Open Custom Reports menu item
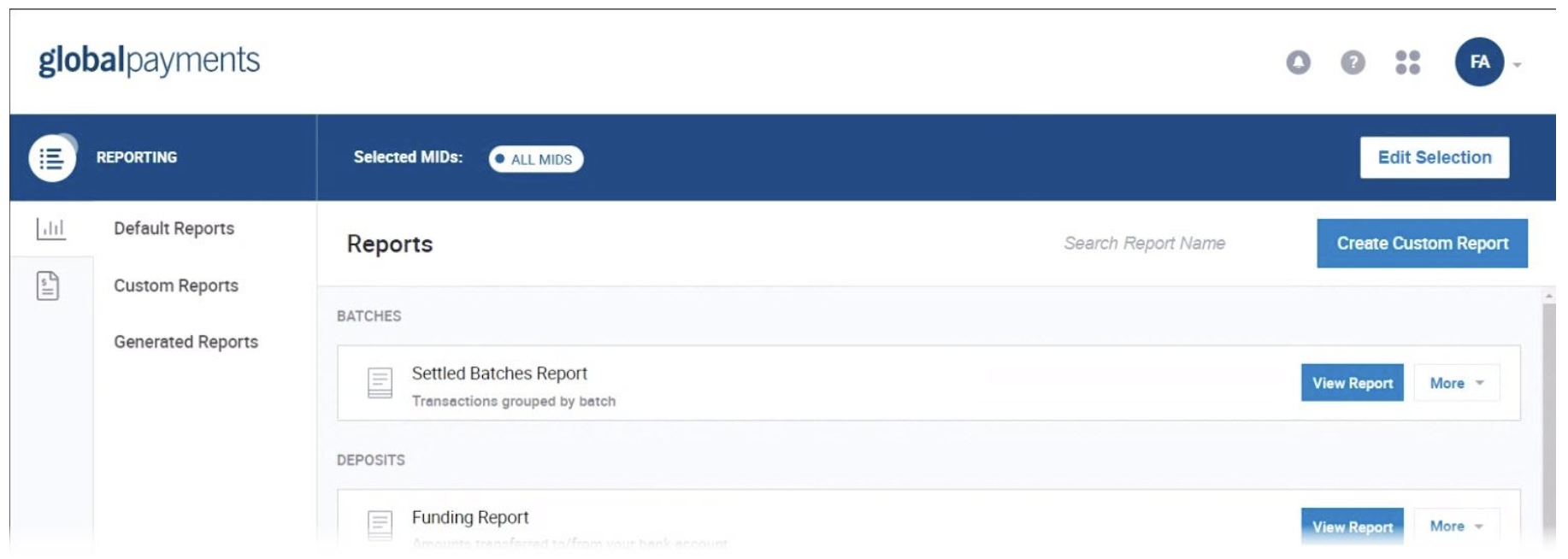The width and height of the screenshot is (1568, 559). click(x=176, y=285)
